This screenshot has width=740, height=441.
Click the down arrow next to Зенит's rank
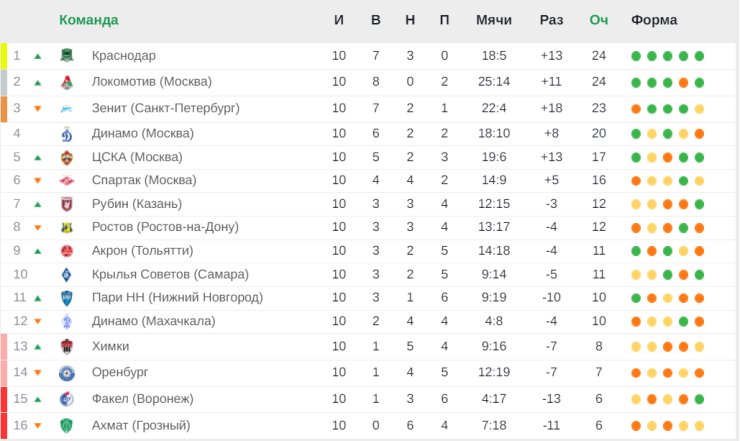pyautogui.click(x=38, y=109)
